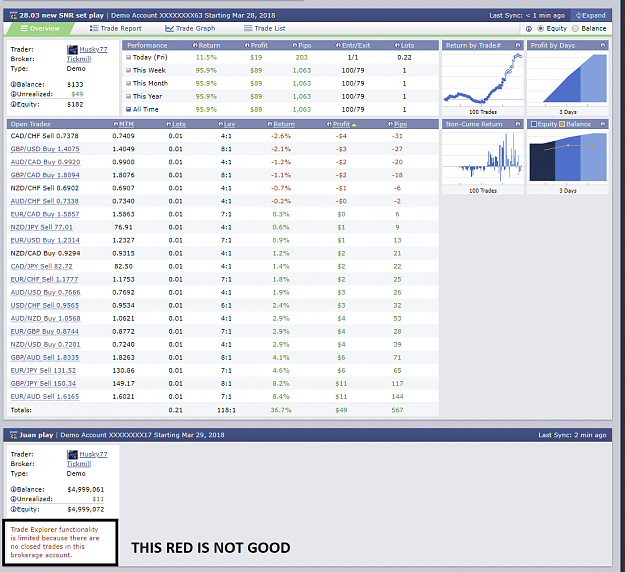Open EUR/CAD Buy 1.5857 trade
The height and width of the screenshot is (572, 625).
click(45, 214)
